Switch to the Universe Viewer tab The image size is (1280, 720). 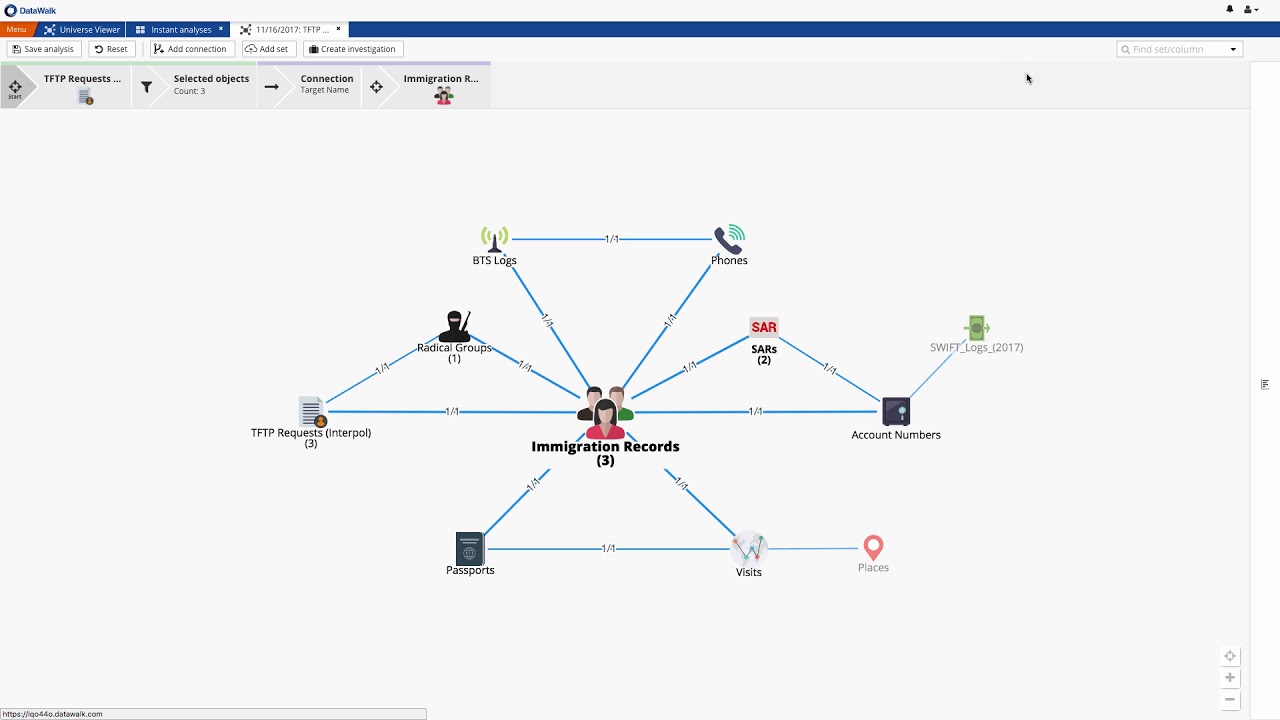click(82, 30)
